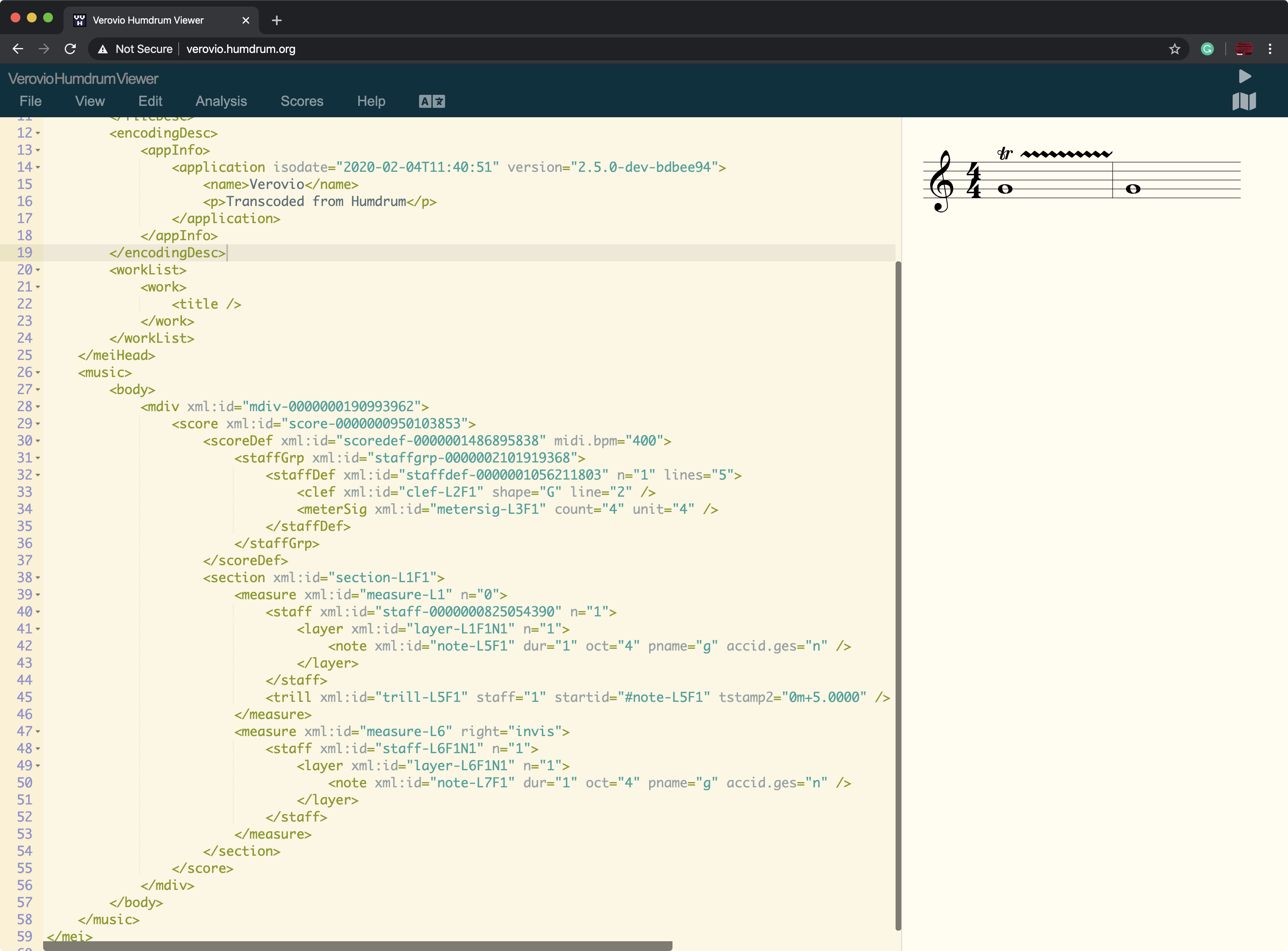Open the Scores menu
The width and height of the screenshot is (1288, 951).
point(302,101)
